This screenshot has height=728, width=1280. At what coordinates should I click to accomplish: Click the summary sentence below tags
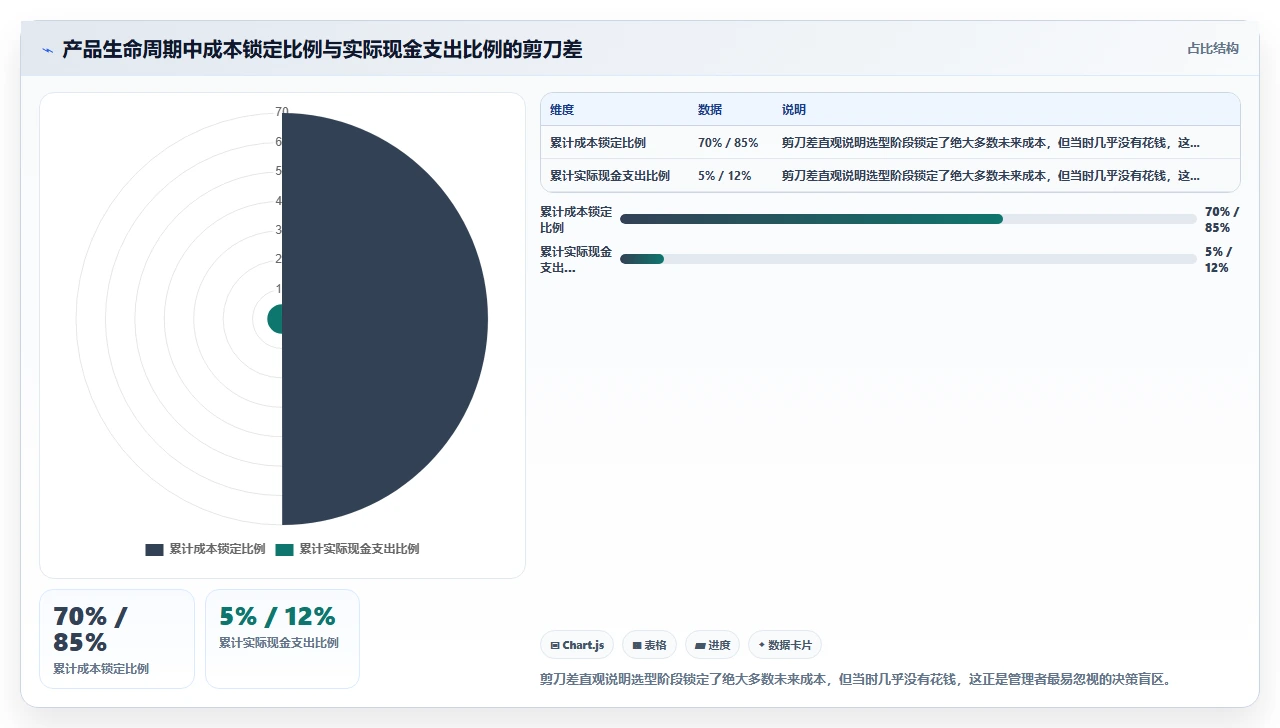pos(855,679)
